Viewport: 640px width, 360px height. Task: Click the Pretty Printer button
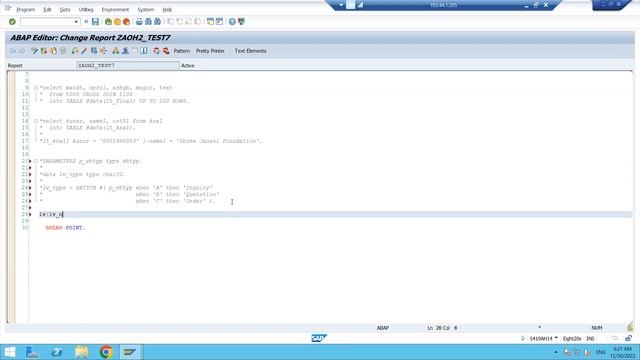(210, 51)
